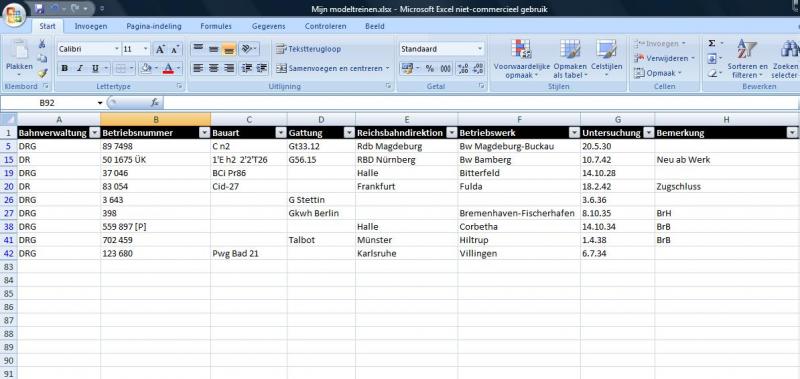The image size is (800, 379).
Task: Apply percent style to cell
Action: (x=430, y=68)
